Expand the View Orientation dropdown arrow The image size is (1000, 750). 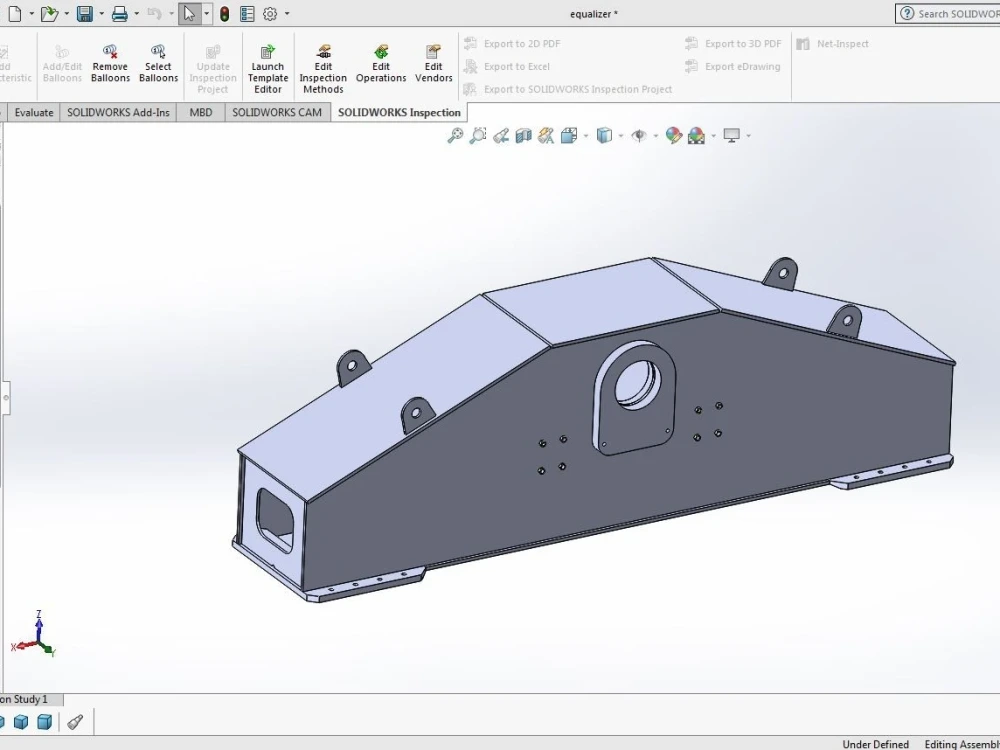[x=585, y=135]
